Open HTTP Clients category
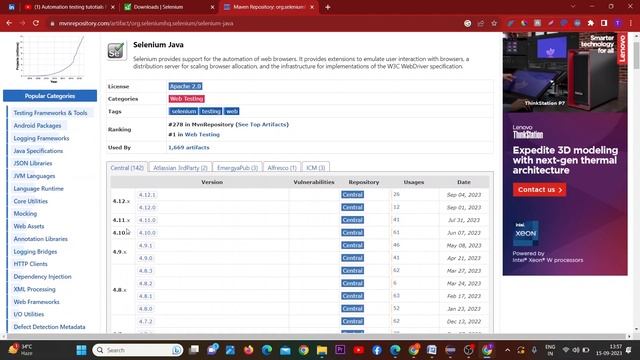The image size is (640, 360). 30,264
